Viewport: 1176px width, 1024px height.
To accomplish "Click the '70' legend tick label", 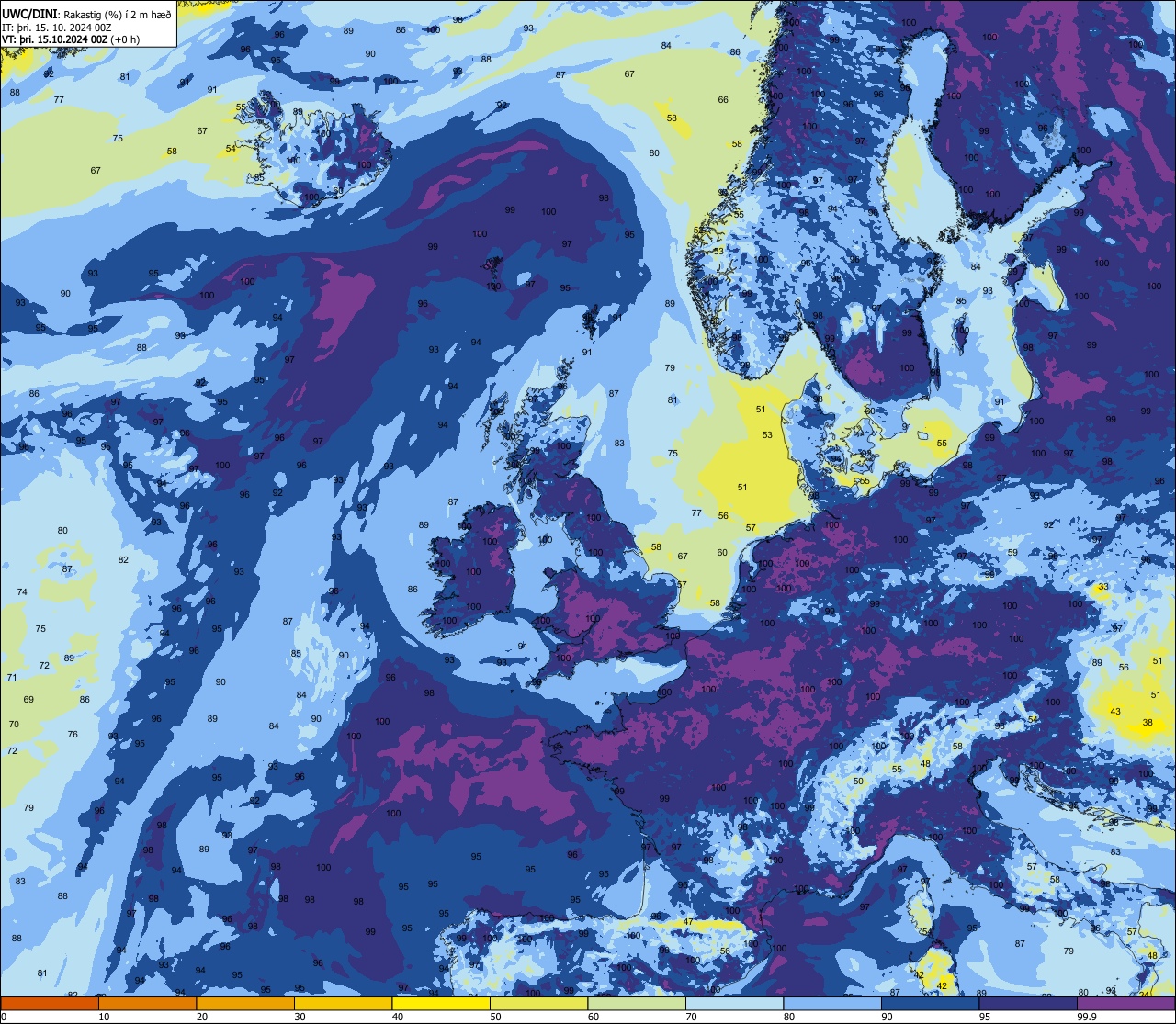I will tap(691, 1017).
